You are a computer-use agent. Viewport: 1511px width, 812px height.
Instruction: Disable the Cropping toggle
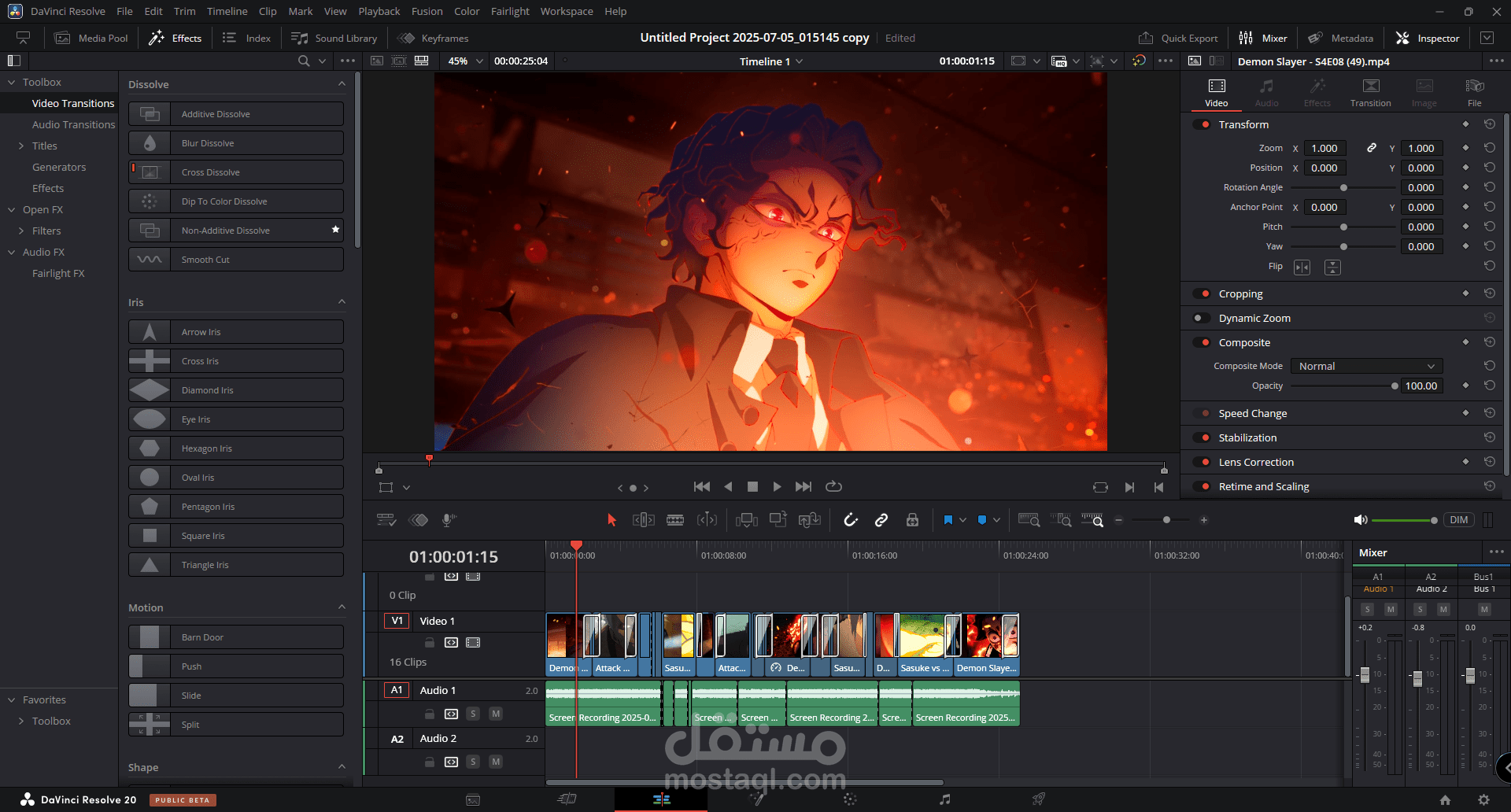pyautogui.click(x=1202, y=293)
